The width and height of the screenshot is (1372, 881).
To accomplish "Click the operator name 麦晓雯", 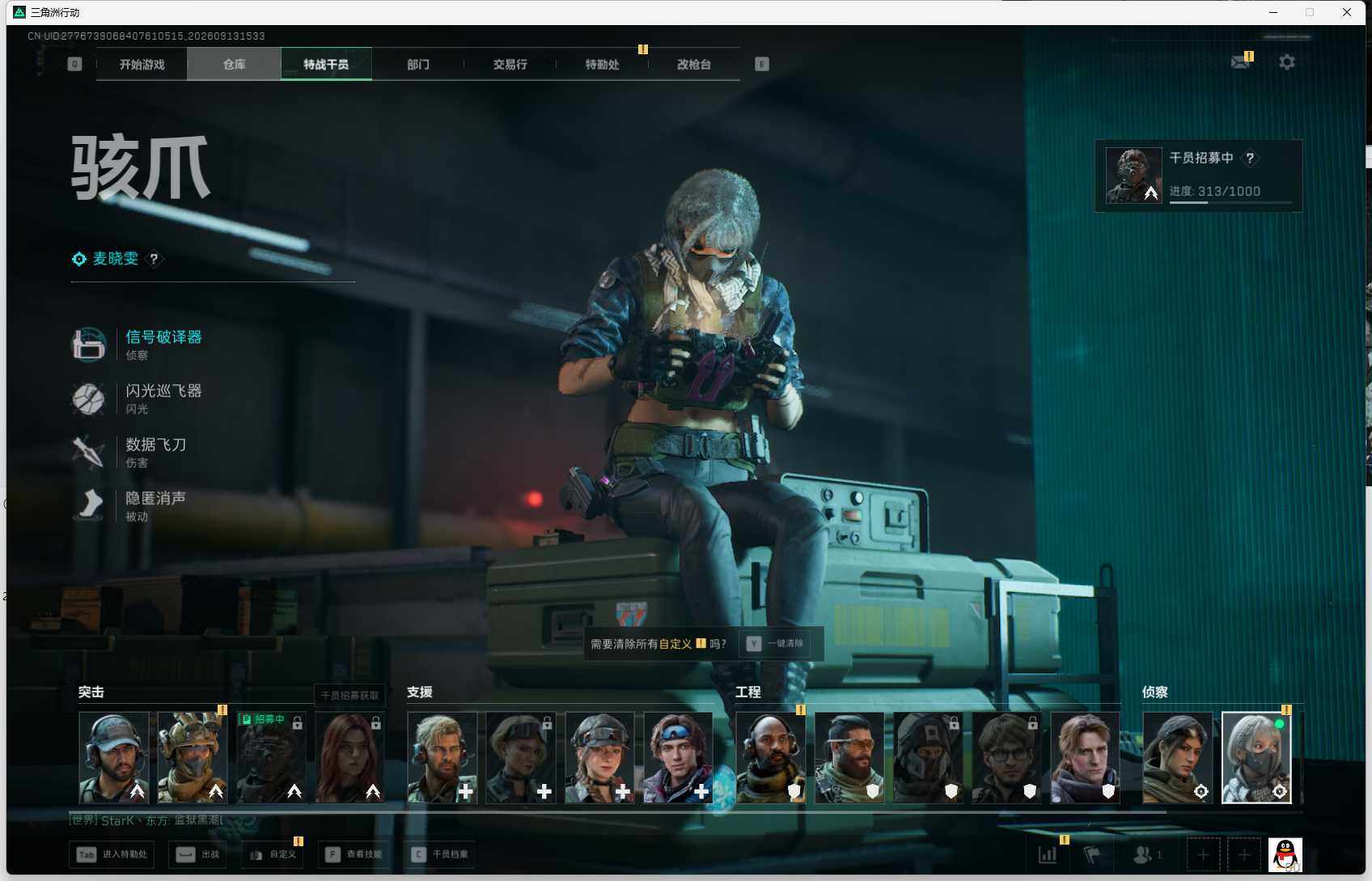I will (116, 259).
